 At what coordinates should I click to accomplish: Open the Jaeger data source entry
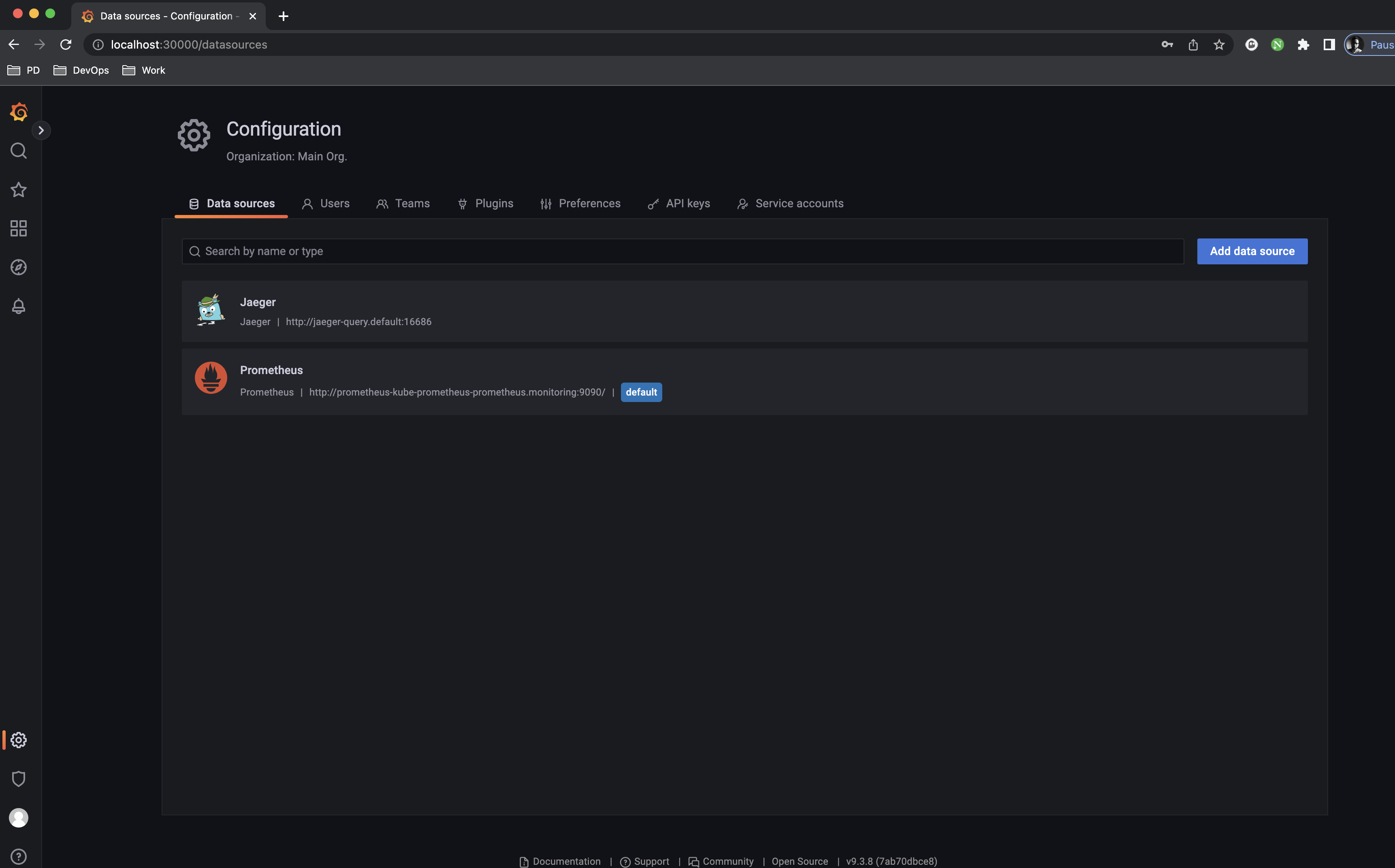tap(258, 302)
